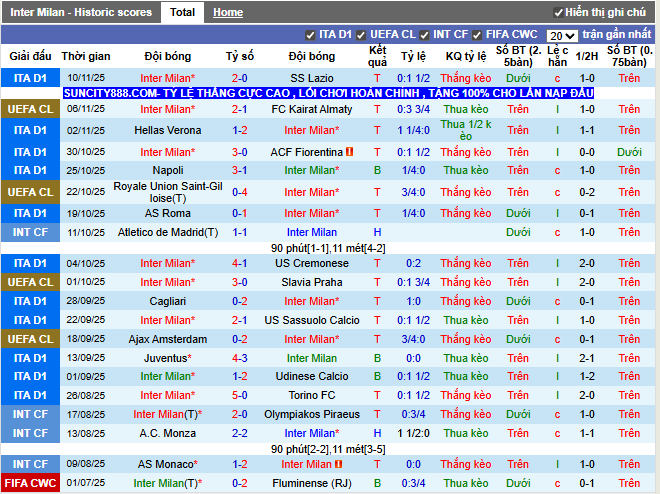Click Ajax Amsterdam team name
Image resolution: width=660 pixels, height=494 pixels.
coord(168,340)
